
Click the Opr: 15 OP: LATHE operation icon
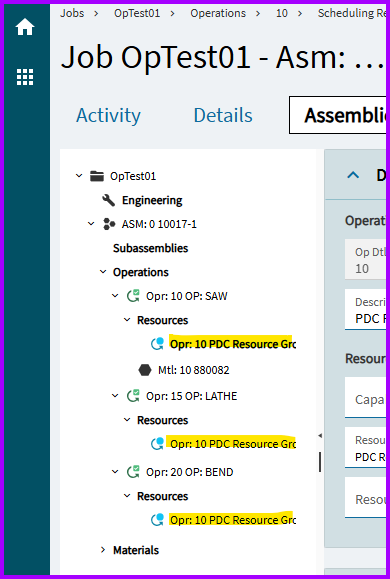click(133, 396)
